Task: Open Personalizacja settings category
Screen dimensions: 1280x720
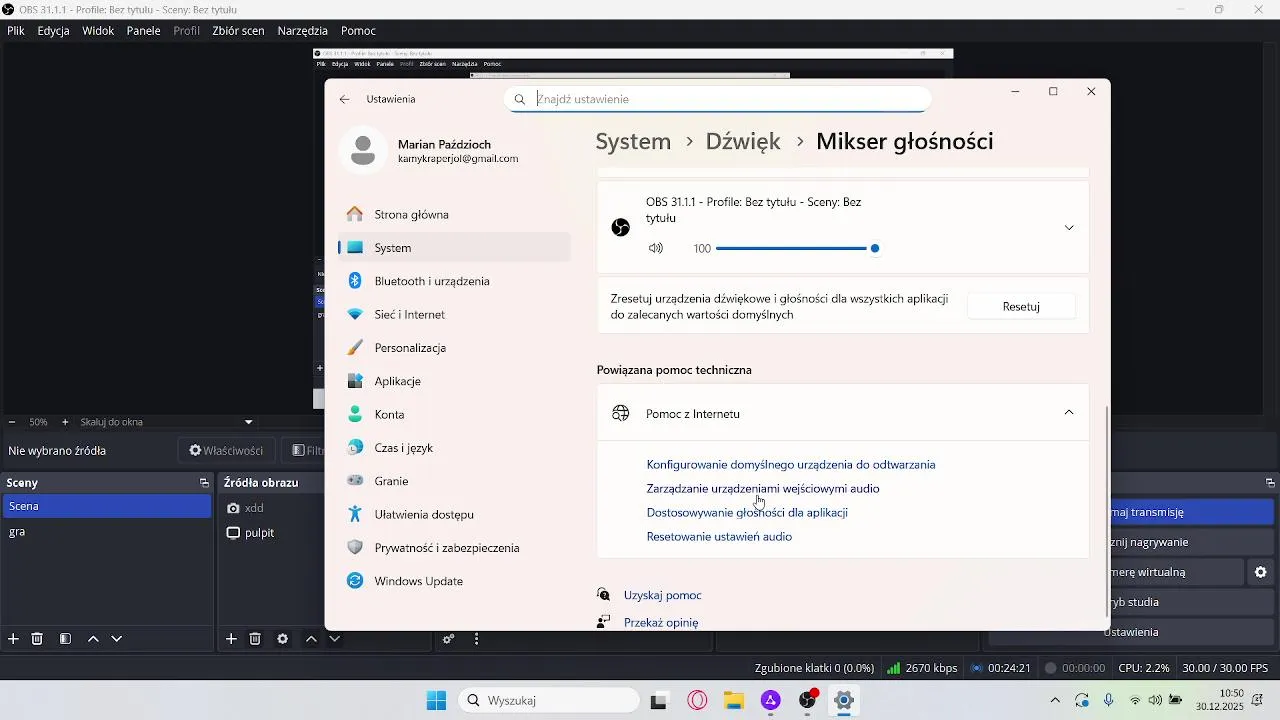Action: (x=455, y=348)
